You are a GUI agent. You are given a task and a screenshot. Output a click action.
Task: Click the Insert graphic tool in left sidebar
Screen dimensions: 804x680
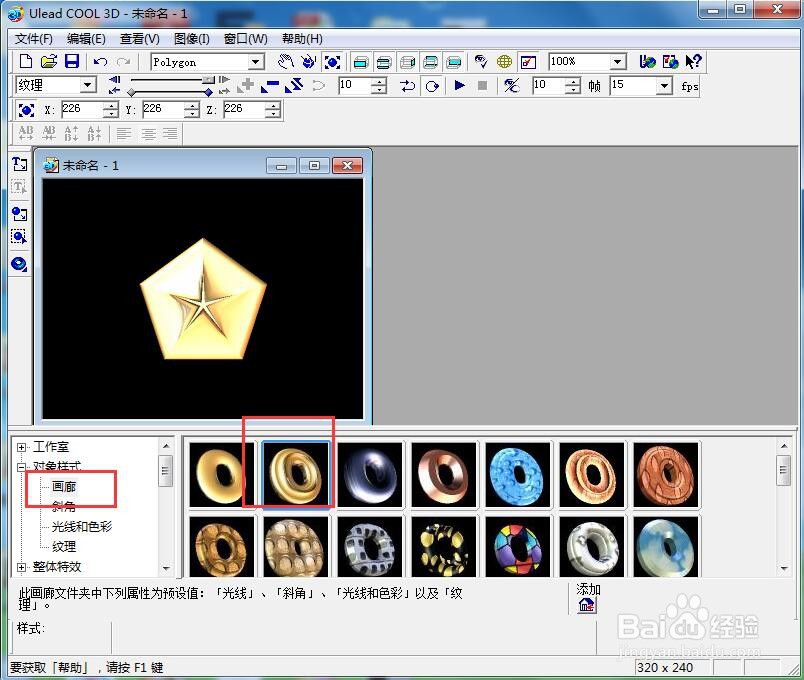[x=19, y=214]
